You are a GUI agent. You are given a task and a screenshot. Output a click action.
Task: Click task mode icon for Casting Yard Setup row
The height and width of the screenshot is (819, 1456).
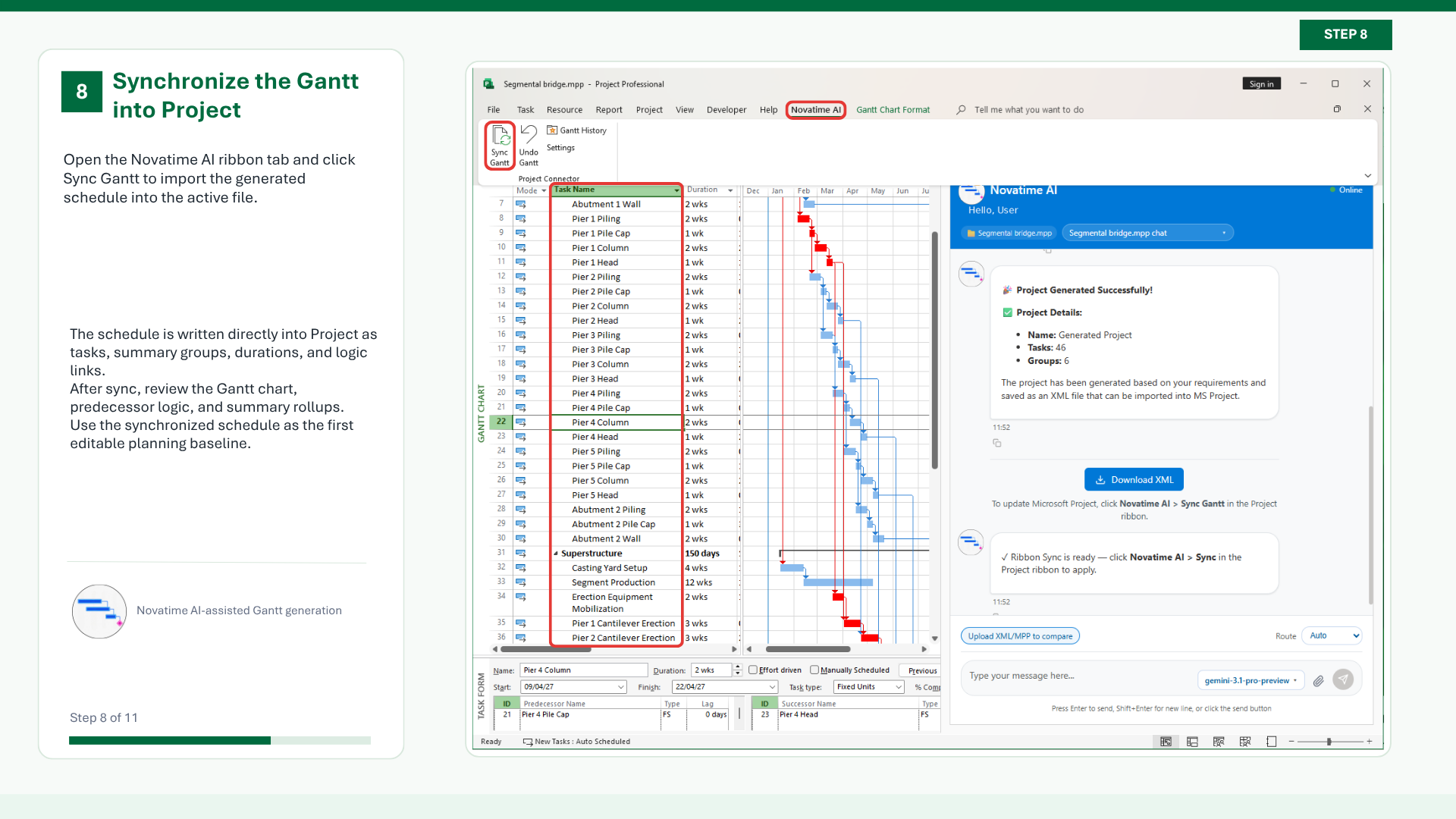(x=521, y=568)
